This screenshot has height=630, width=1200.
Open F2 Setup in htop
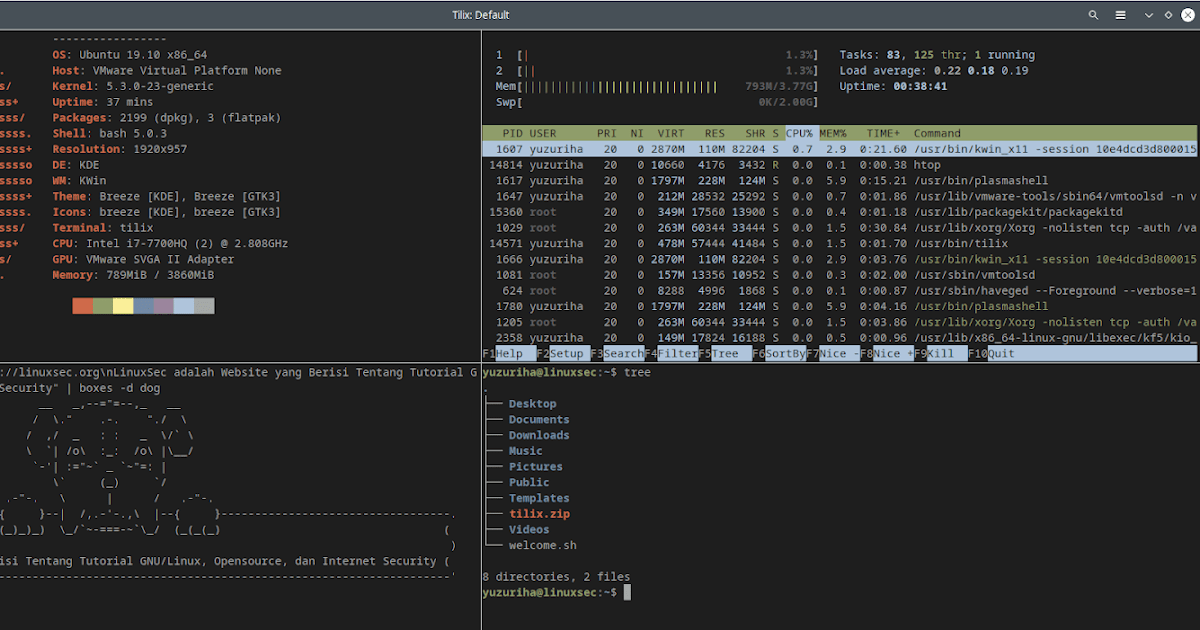tap(566, 353)
